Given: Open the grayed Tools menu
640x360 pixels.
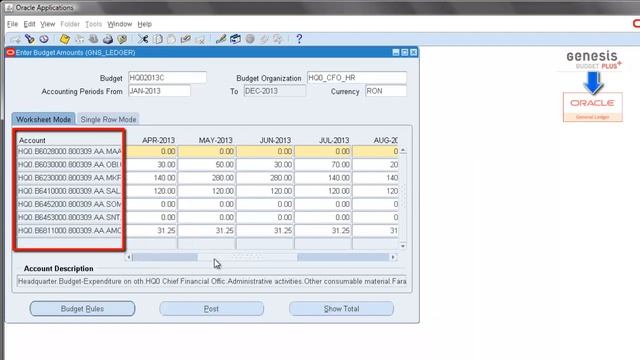Looking at the screenshot, I should (x=93, y=24).
